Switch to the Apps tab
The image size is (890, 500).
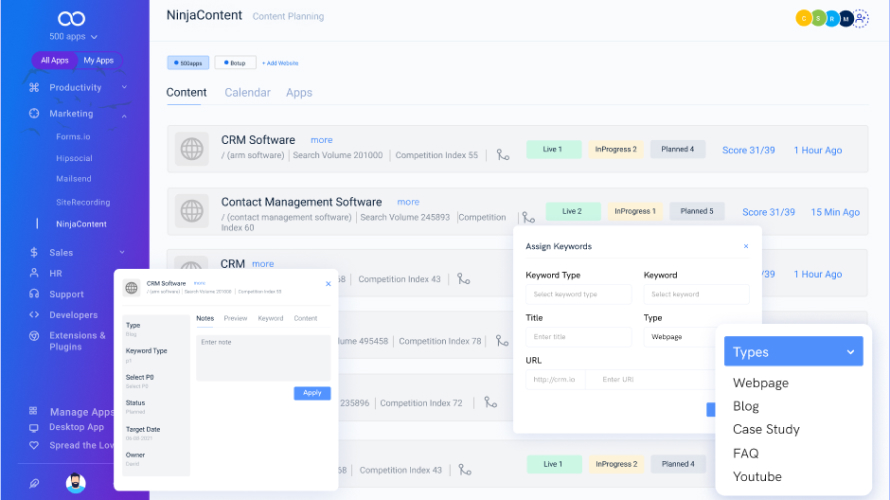(299, 93)
